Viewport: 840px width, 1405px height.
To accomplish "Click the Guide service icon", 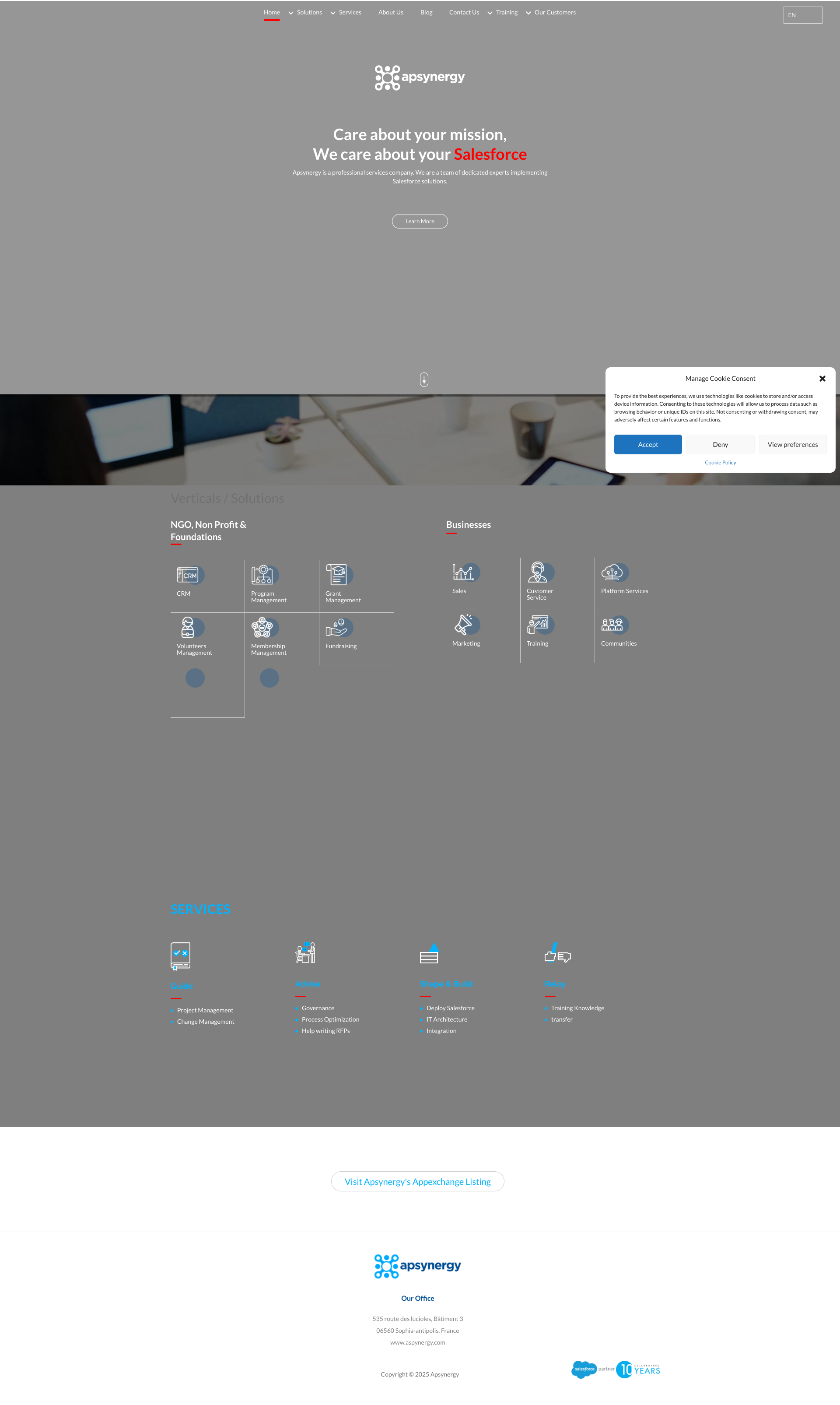I will click(x=181, y=956).
